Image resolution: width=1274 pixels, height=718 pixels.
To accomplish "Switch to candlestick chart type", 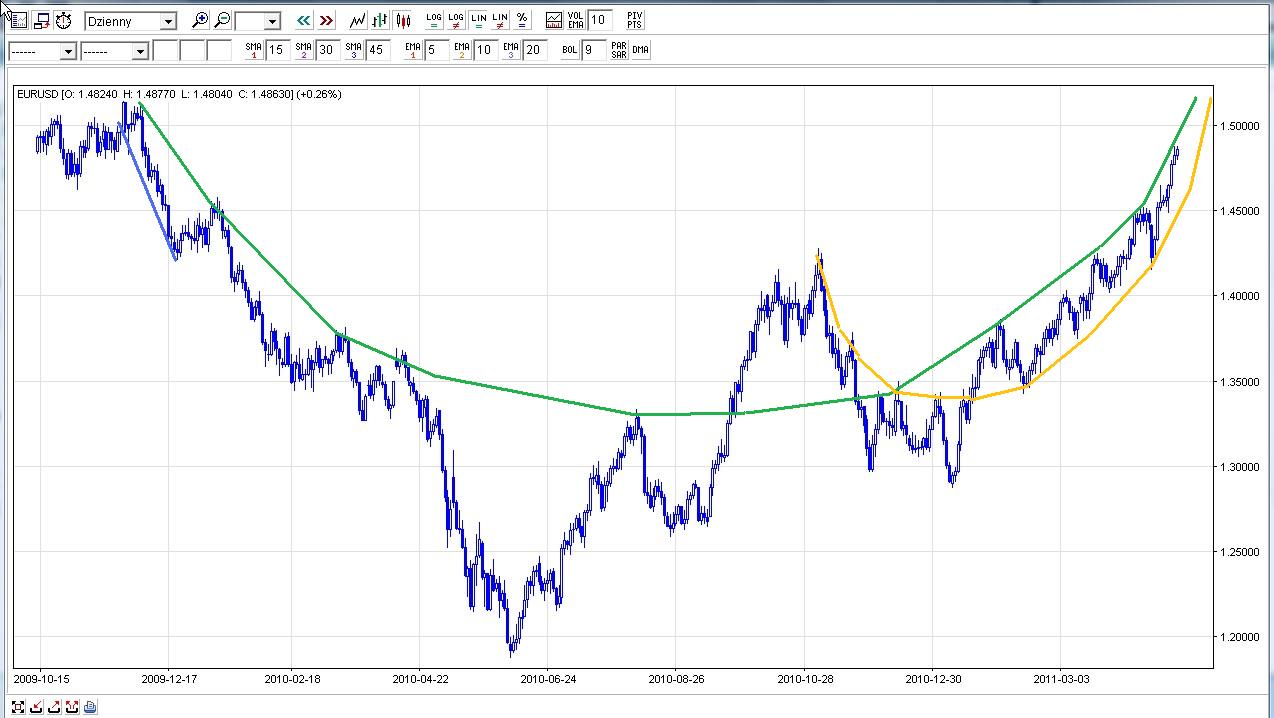I will [403, 20].
